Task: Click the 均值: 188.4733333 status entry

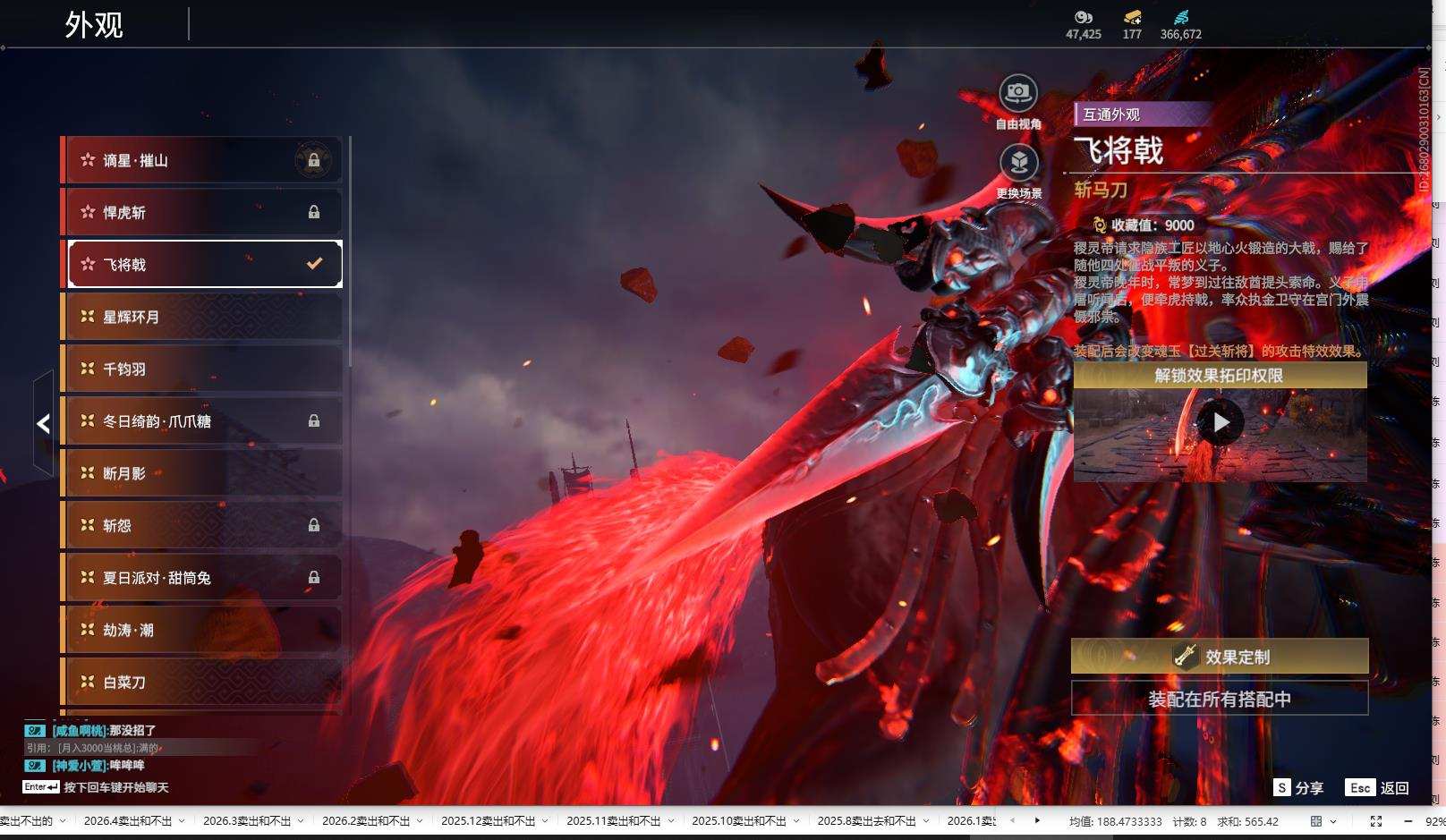Action: click(1115, 821)
